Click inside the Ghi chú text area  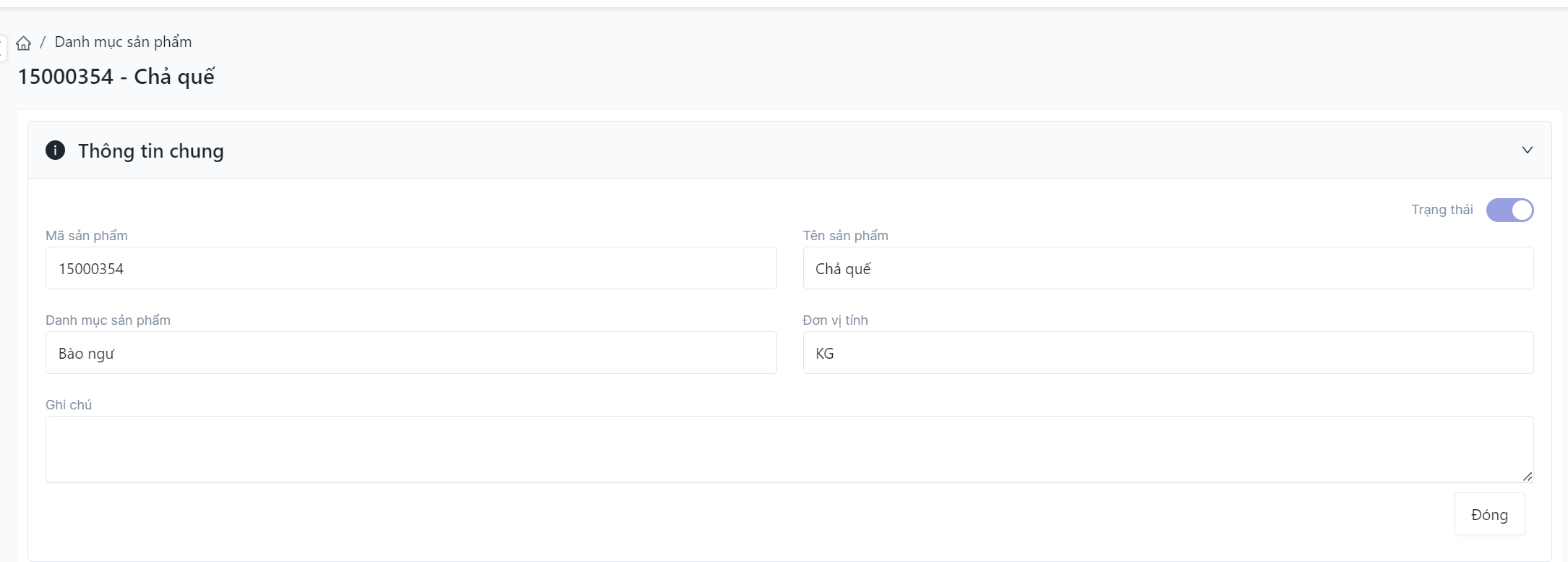(x=788, y=448)
